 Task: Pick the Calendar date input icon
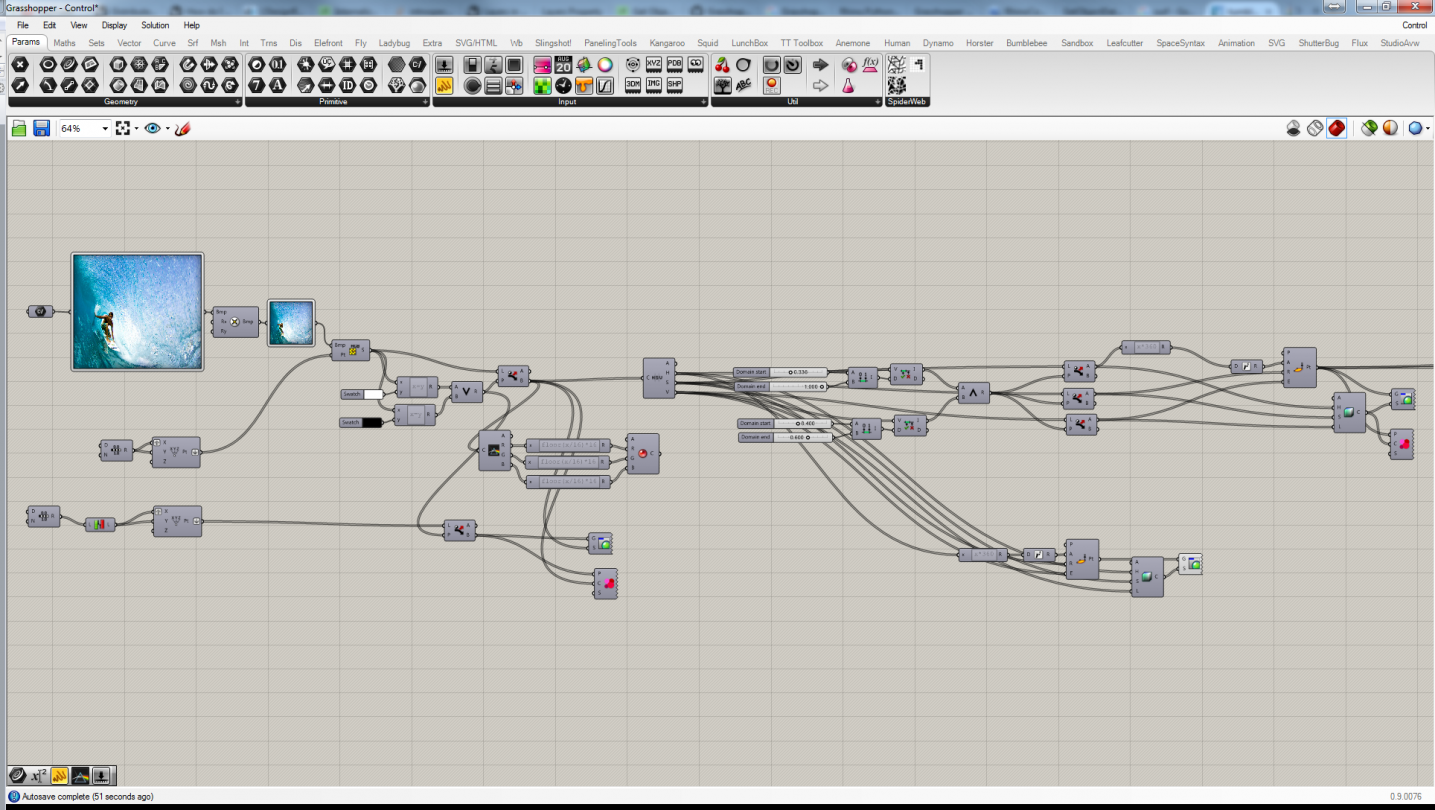pyautogui.click(x=563, y=65)
